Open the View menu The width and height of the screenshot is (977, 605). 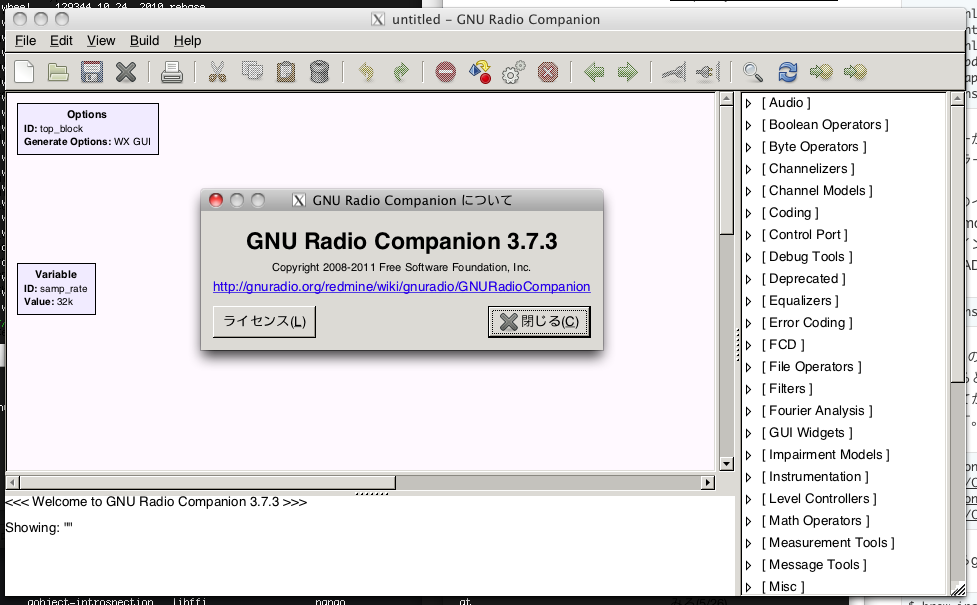(101, 40)
